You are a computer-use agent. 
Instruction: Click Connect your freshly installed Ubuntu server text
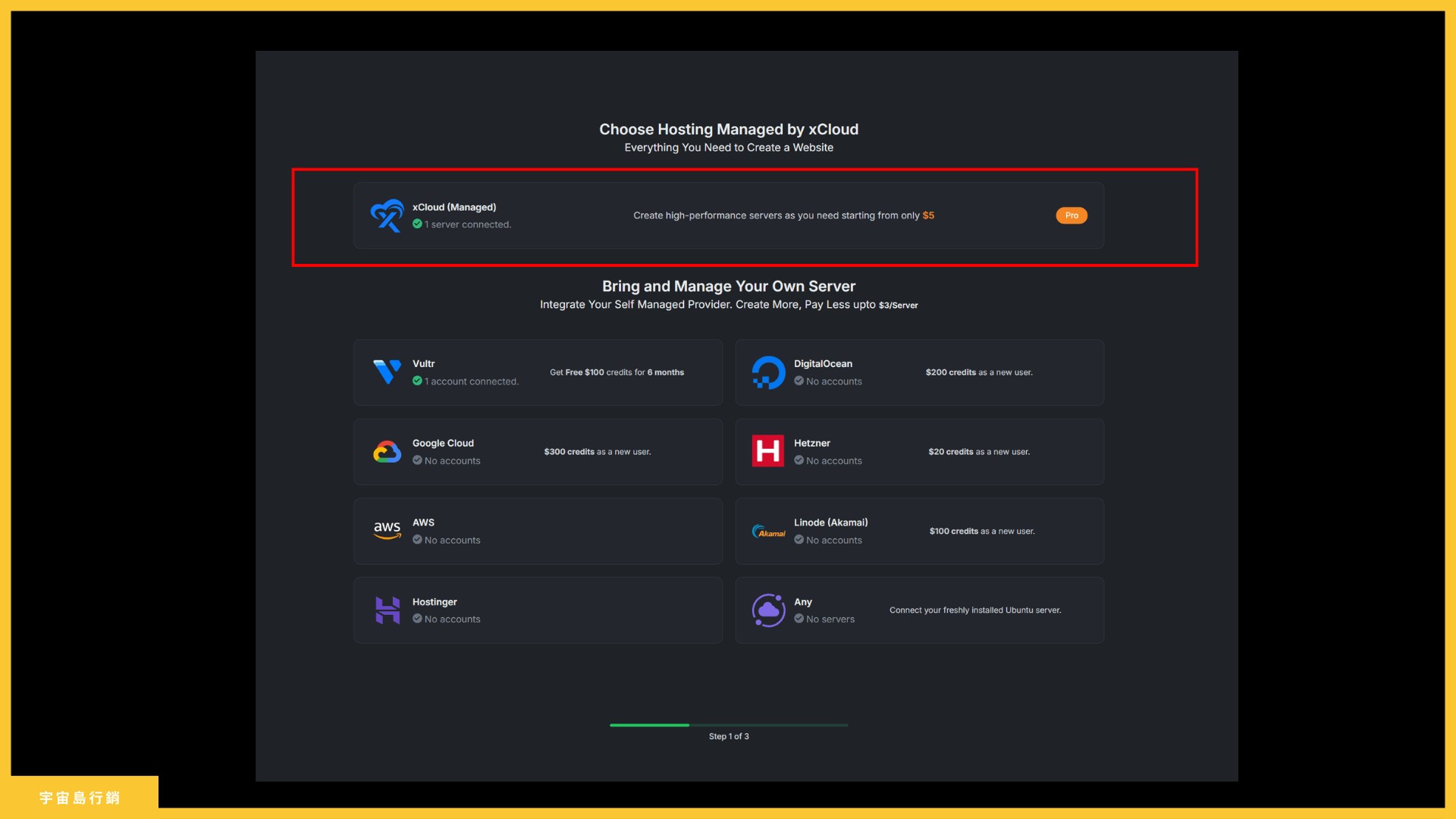click(x=974, y=610)
